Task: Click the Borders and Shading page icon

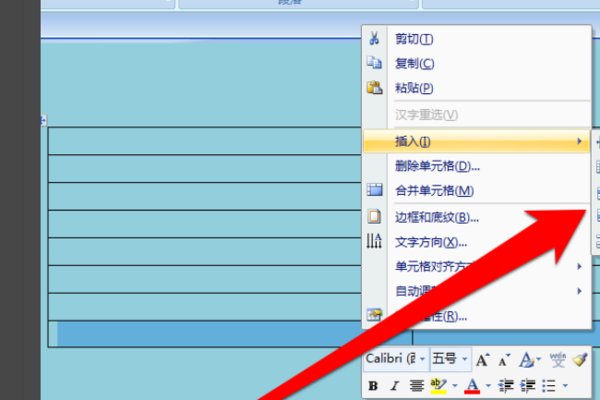Action: (x=374, y=216)
